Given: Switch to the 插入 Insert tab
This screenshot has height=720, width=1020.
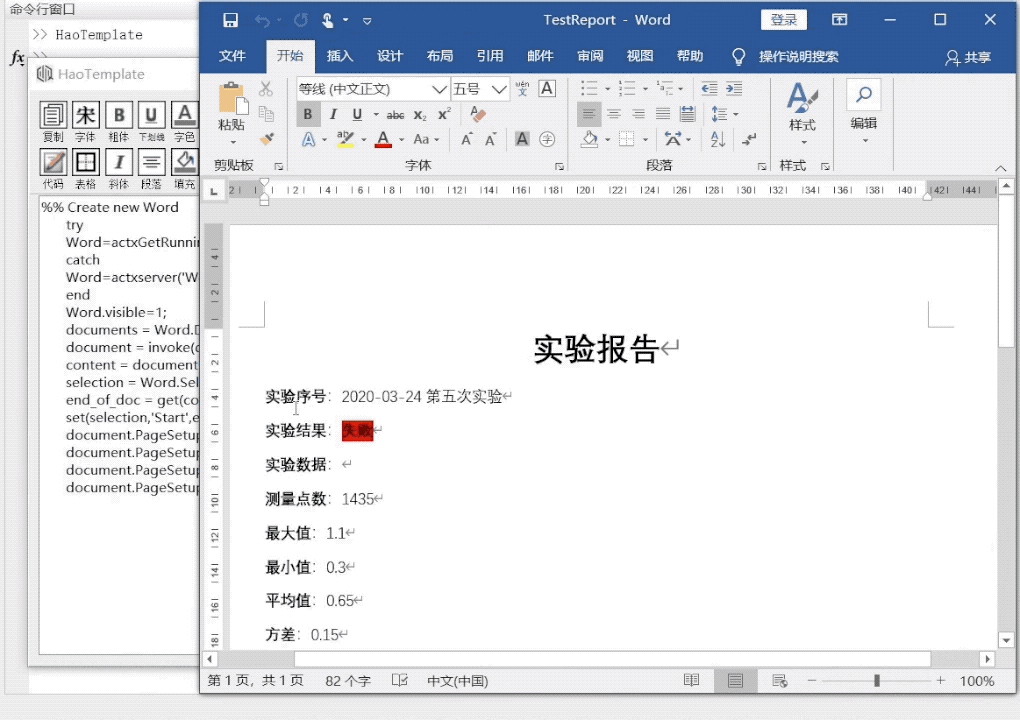Looking at the screenshot, I should [x=340, y=56].
